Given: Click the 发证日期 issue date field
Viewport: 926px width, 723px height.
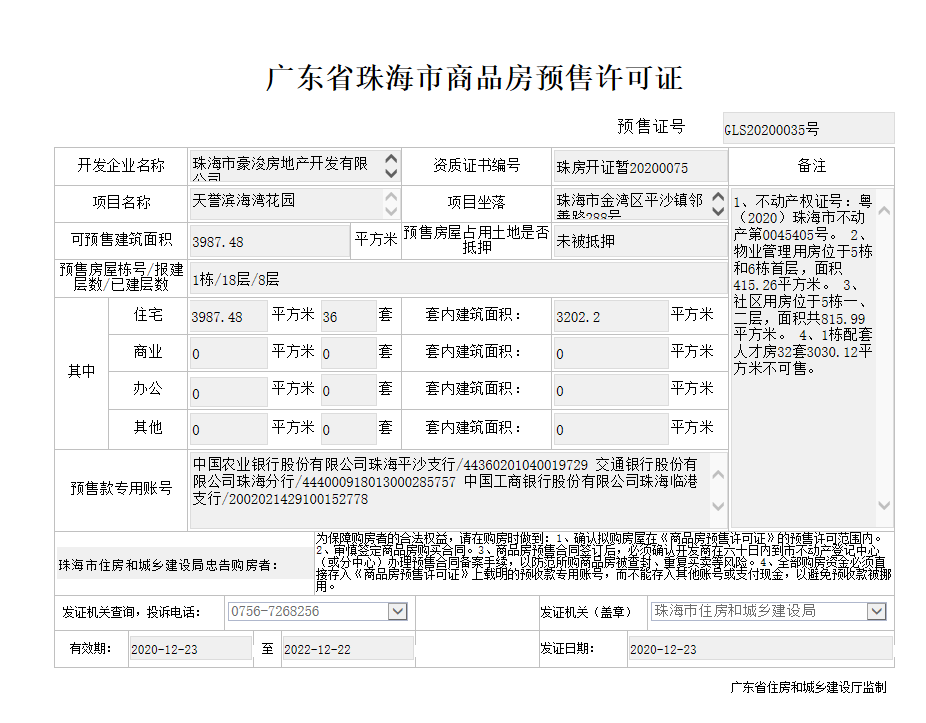Looking at the screenshot, I should tap(759, 649).
